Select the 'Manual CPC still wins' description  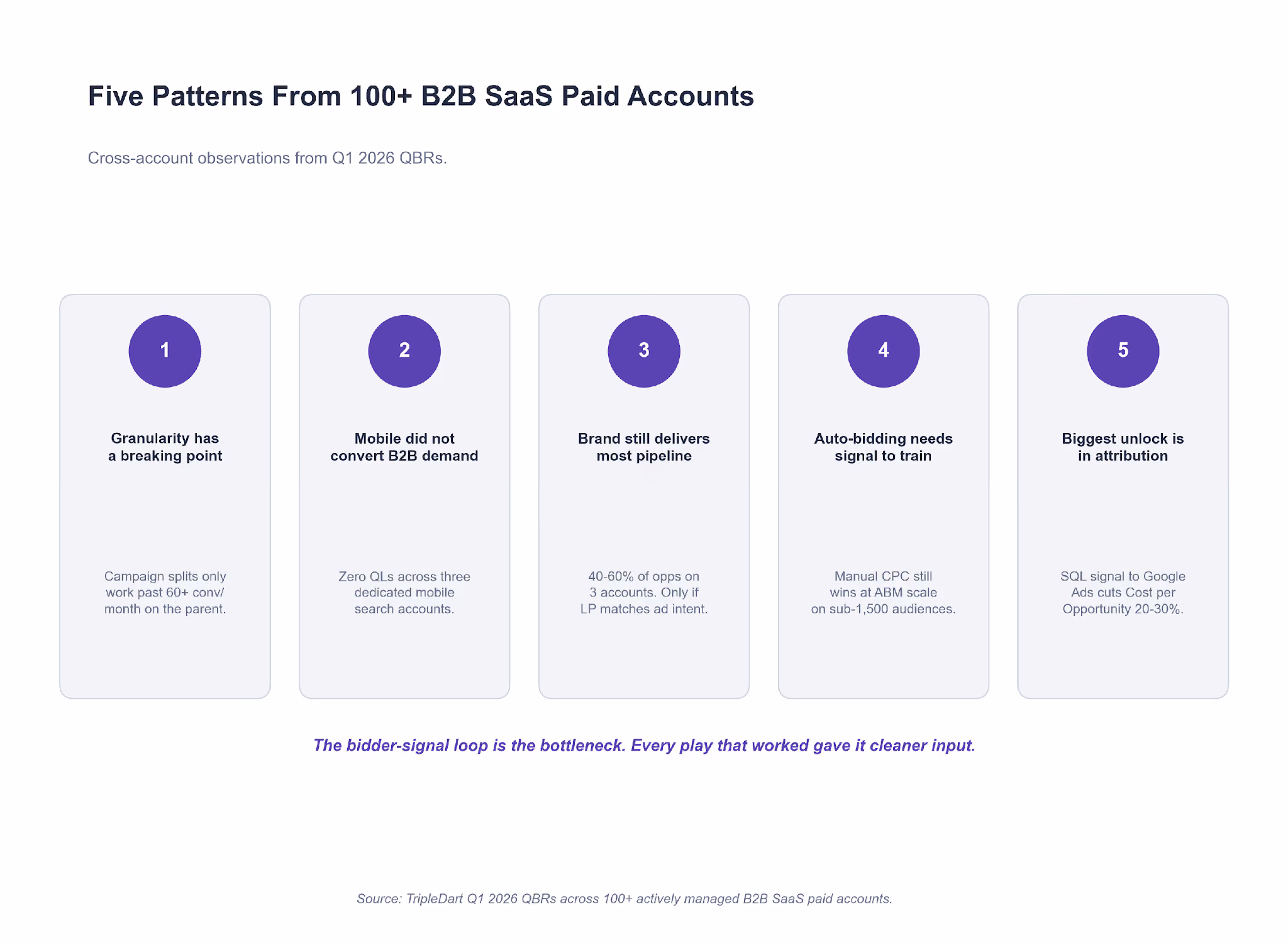[884, 593]
